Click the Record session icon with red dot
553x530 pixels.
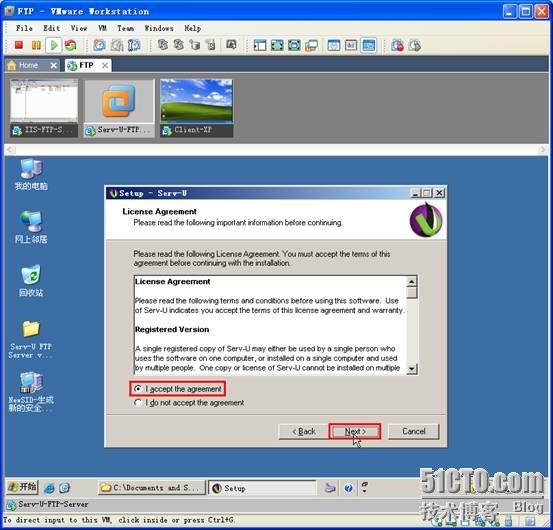pos(397,45)
